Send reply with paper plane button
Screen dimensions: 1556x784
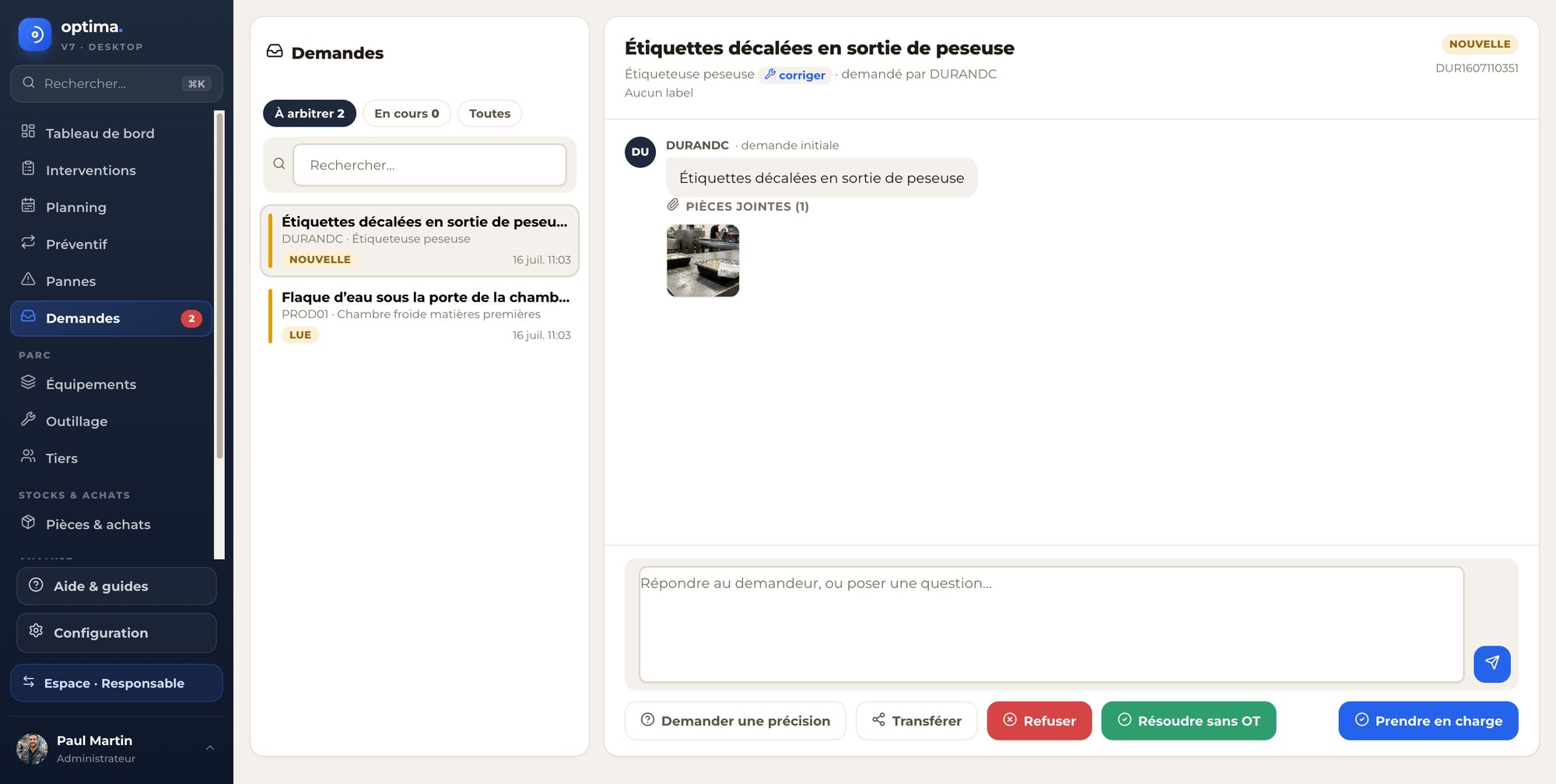pyautogui.click(x=1492, y=663)
